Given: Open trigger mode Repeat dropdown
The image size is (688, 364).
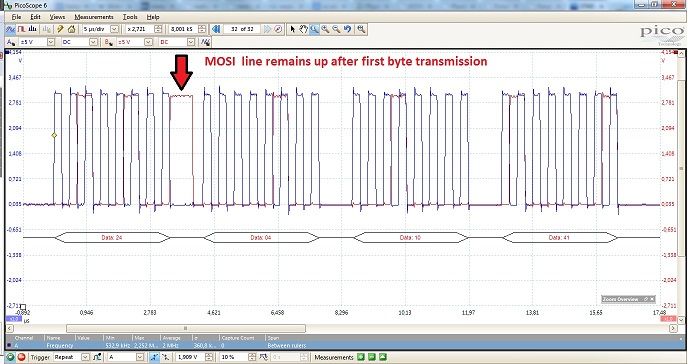Looking at the screenshot, I should 85,357.
